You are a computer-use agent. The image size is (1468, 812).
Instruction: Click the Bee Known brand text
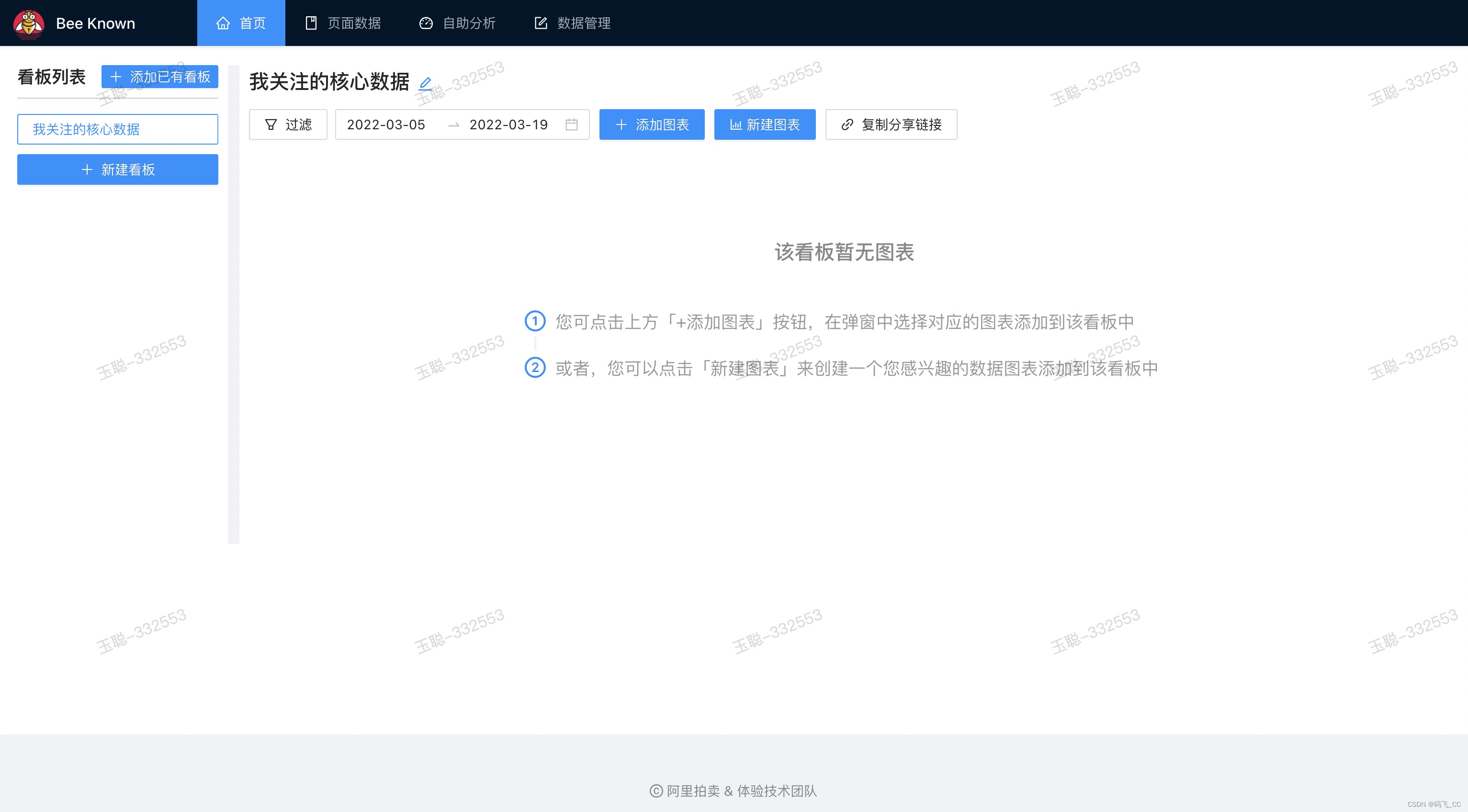pos(95,23)
